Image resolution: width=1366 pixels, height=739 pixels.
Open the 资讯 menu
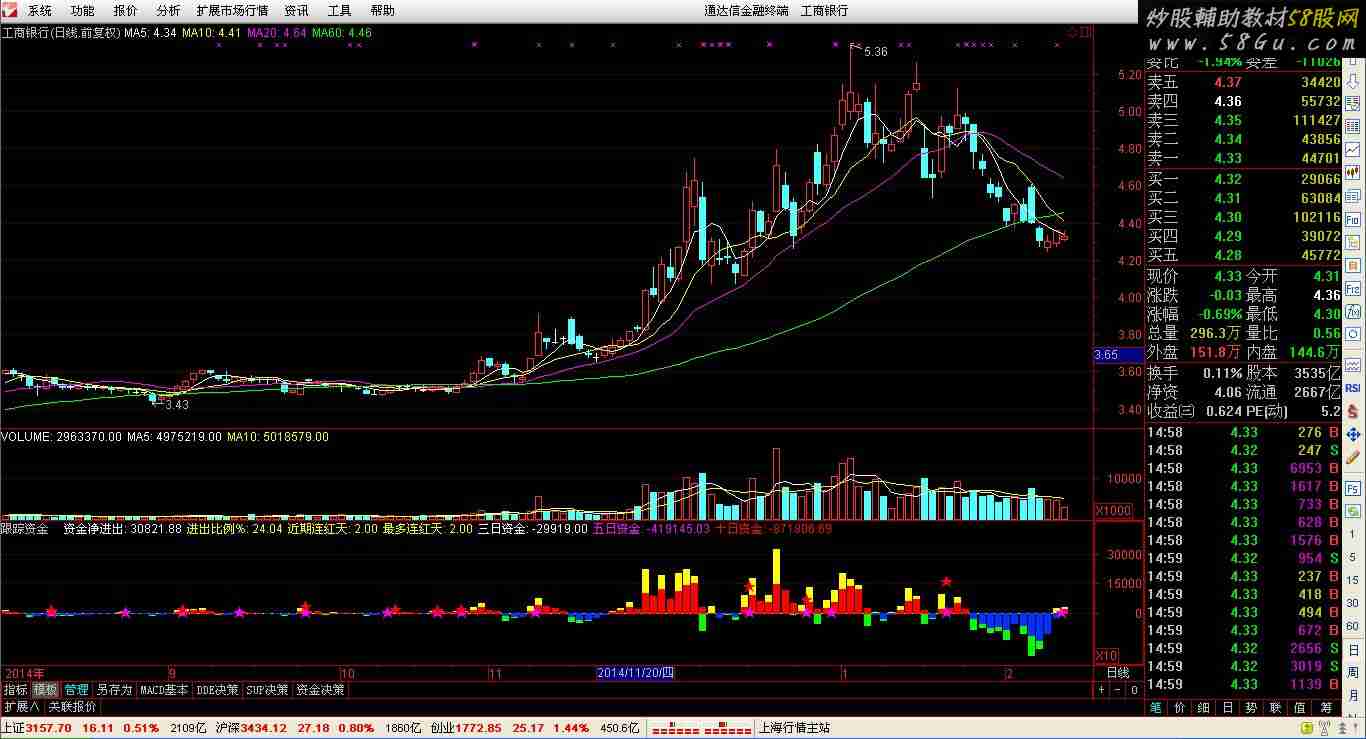[297, 10]
